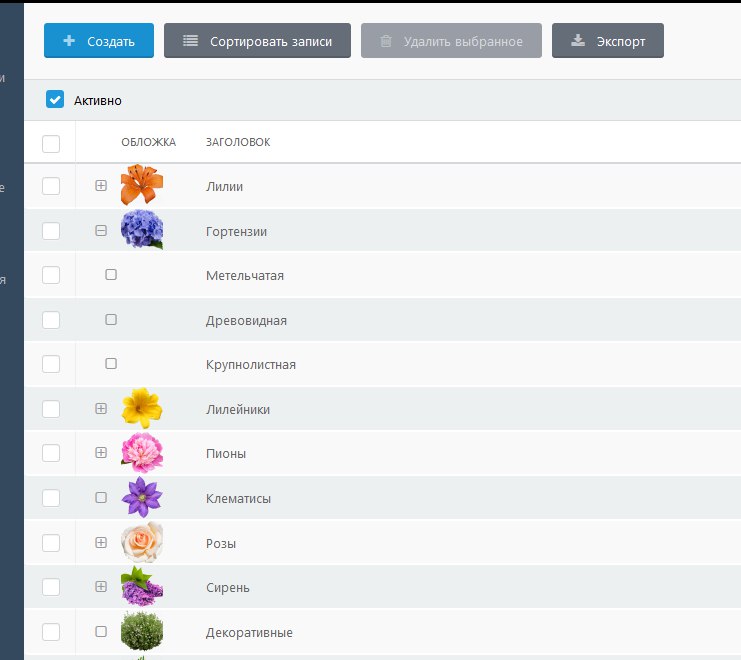Select the Сирень row checkbox

[x=51, y=587]
